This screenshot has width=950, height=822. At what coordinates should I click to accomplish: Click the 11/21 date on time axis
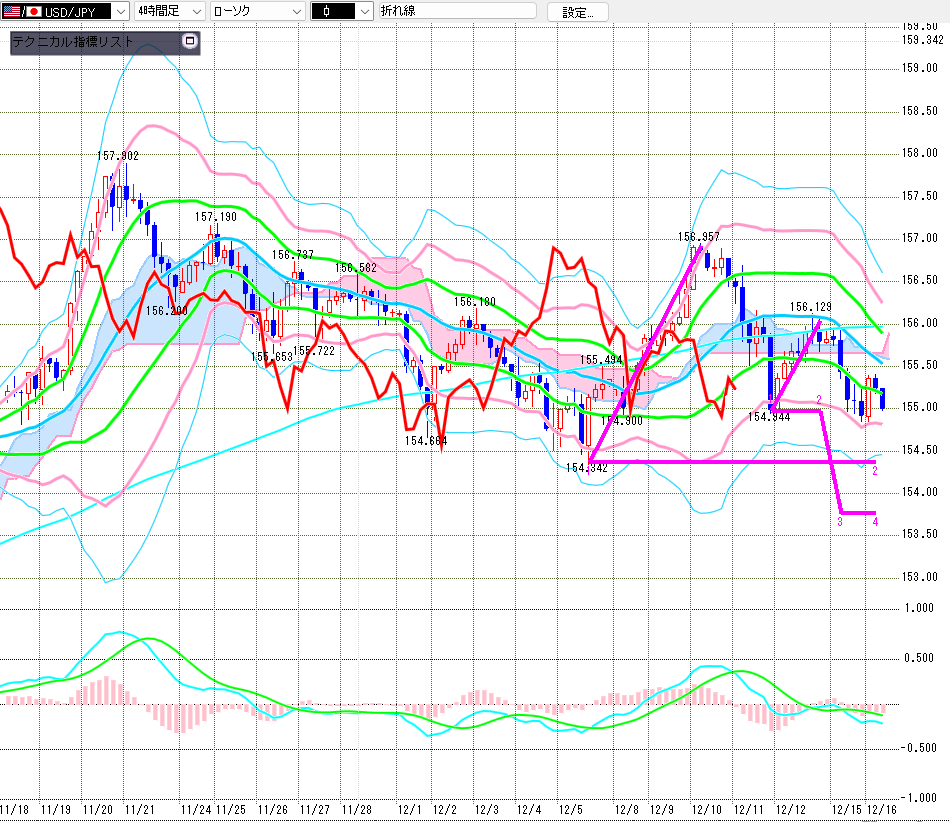(140, 808)
